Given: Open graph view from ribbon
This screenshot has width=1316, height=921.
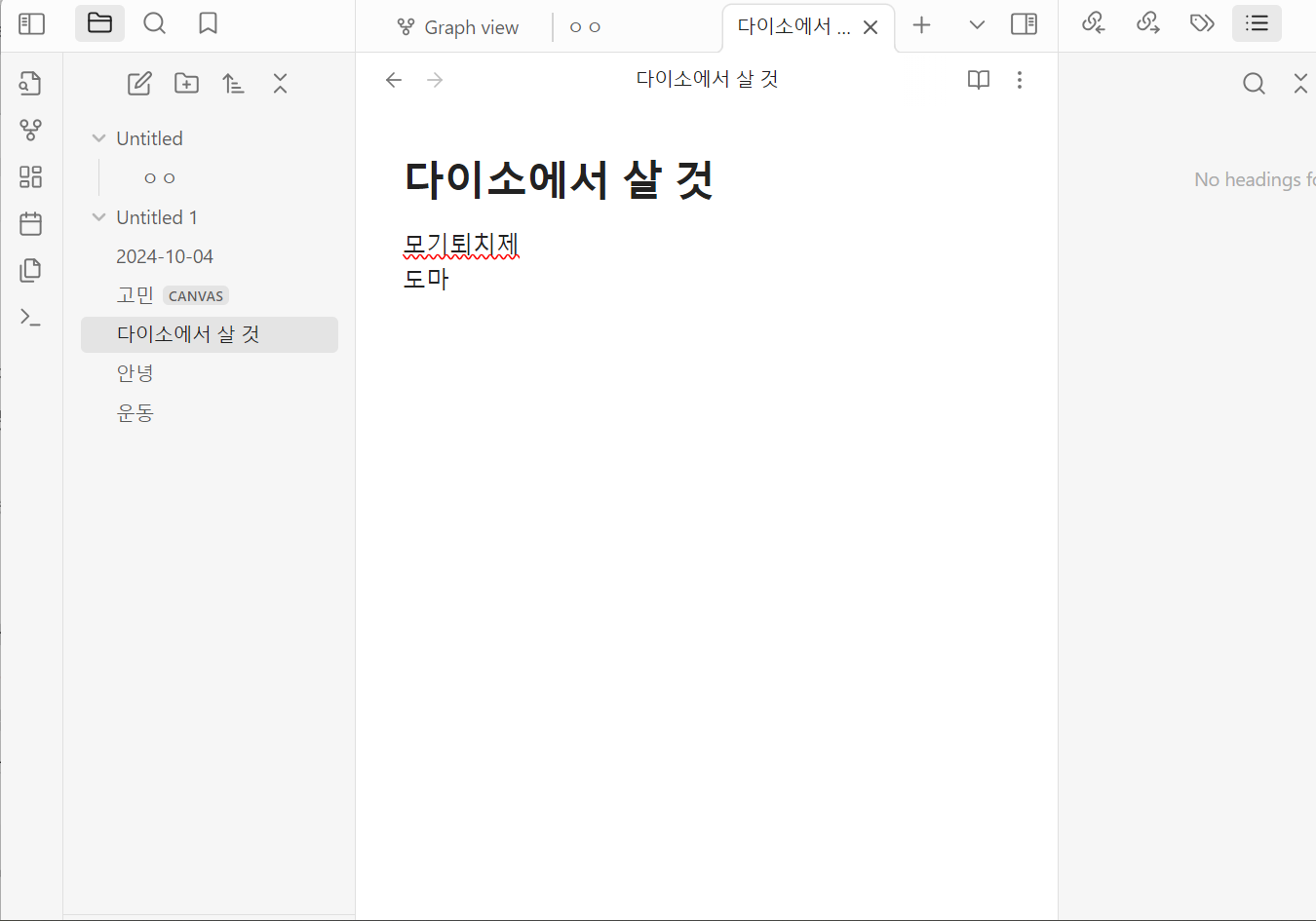Looking at the screenshot, I should (x=30, y=130).
